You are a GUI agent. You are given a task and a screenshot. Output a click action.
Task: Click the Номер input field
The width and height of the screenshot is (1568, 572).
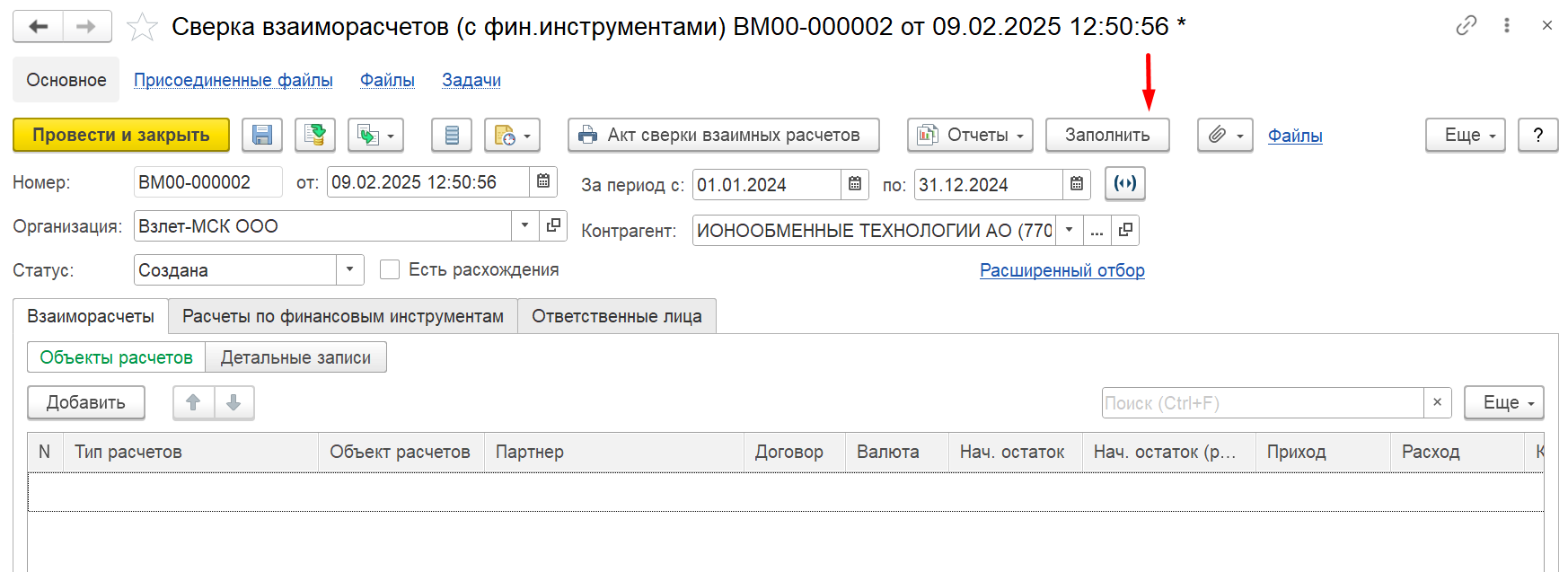click(207, 181)
